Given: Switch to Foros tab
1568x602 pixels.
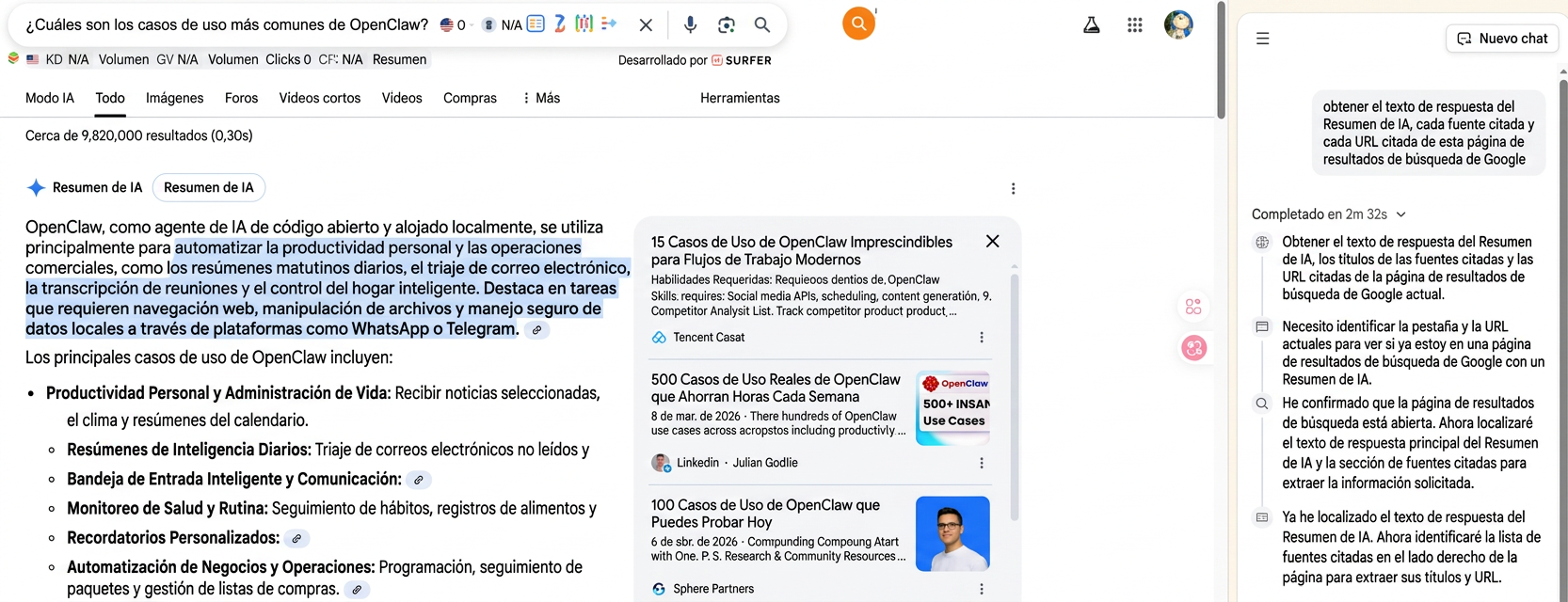Looking at the screenshot, I should click(x=241, y=98).
